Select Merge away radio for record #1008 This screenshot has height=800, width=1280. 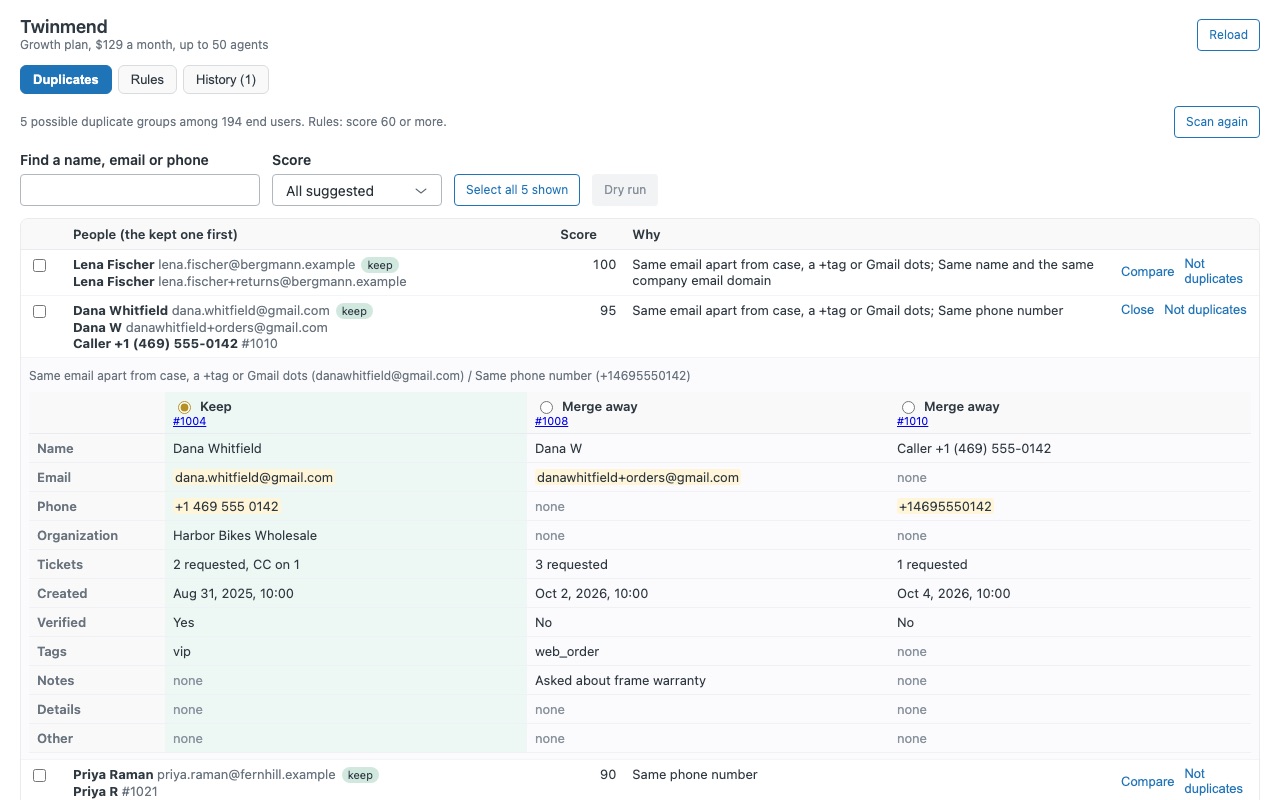click(546, 407)
